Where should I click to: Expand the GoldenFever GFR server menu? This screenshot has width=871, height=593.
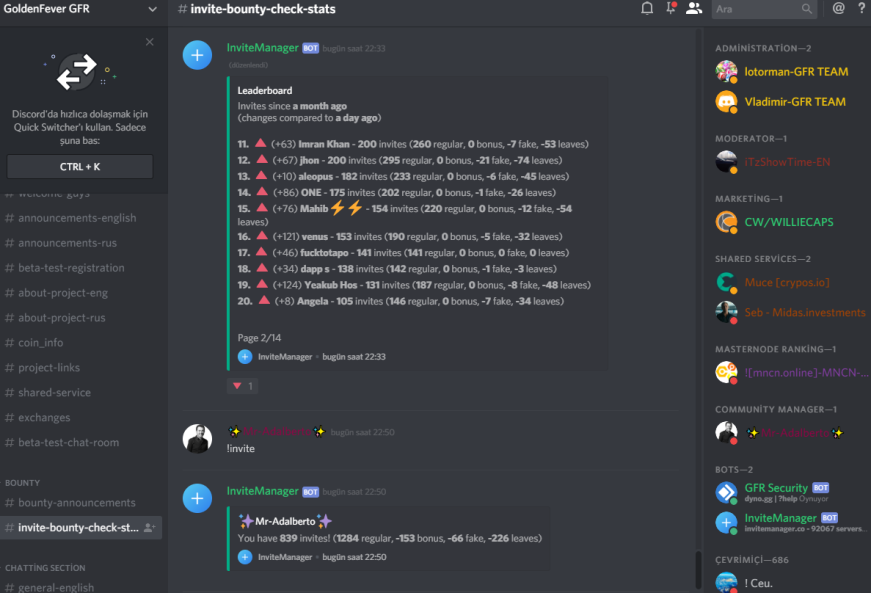coord(152,9)
